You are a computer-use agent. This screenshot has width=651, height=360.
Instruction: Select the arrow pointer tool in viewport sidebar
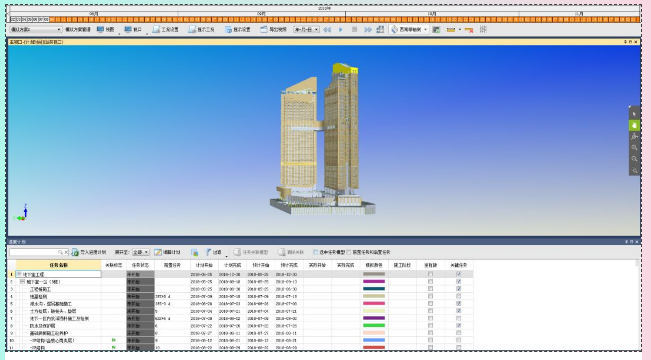(634, 114)
